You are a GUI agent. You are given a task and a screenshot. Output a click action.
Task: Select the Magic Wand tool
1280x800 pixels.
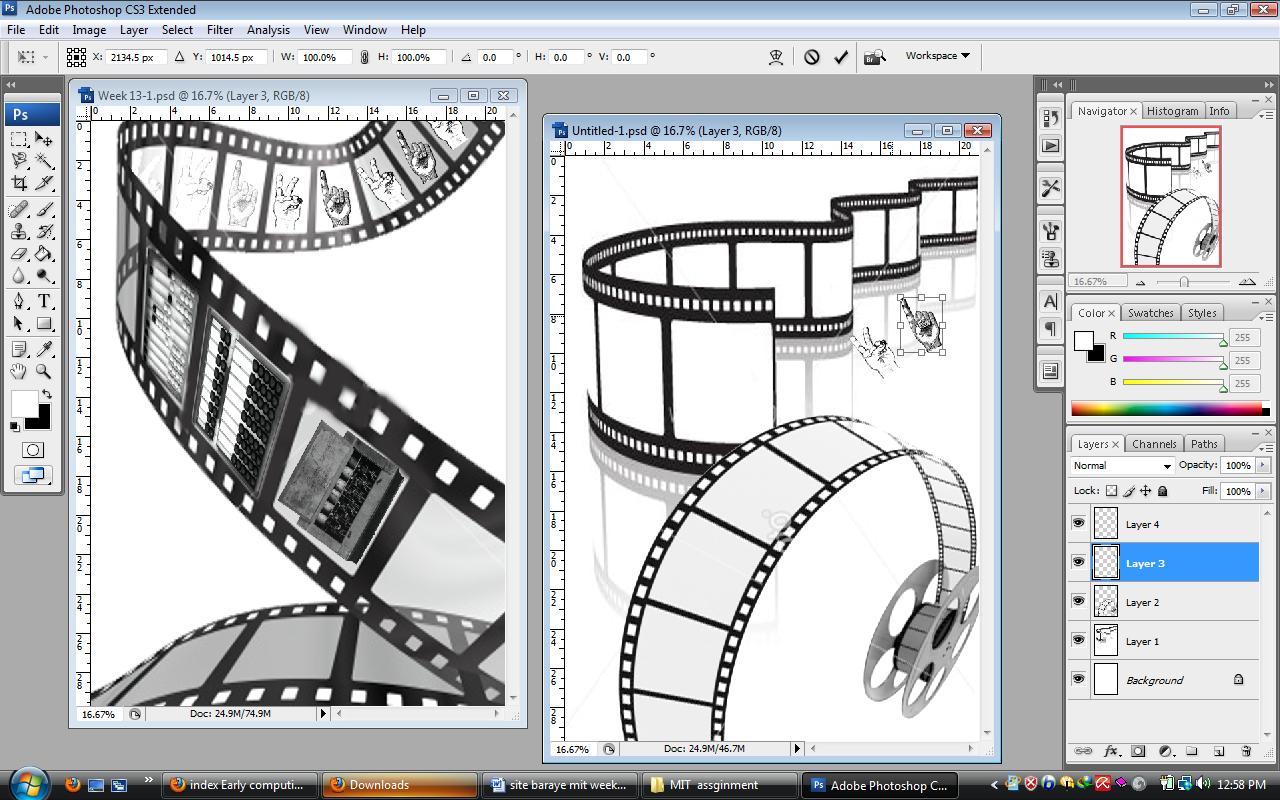click(44, 161)
